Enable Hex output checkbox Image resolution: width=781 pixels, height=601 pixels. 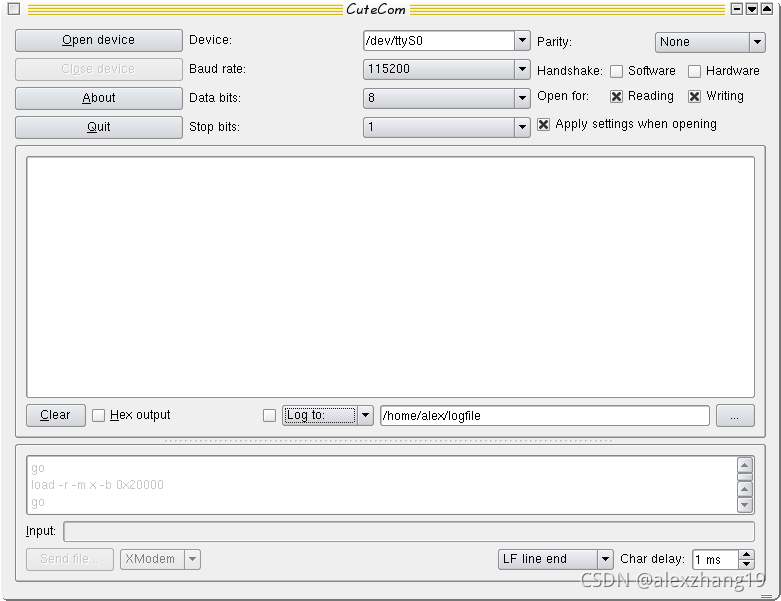99,415
